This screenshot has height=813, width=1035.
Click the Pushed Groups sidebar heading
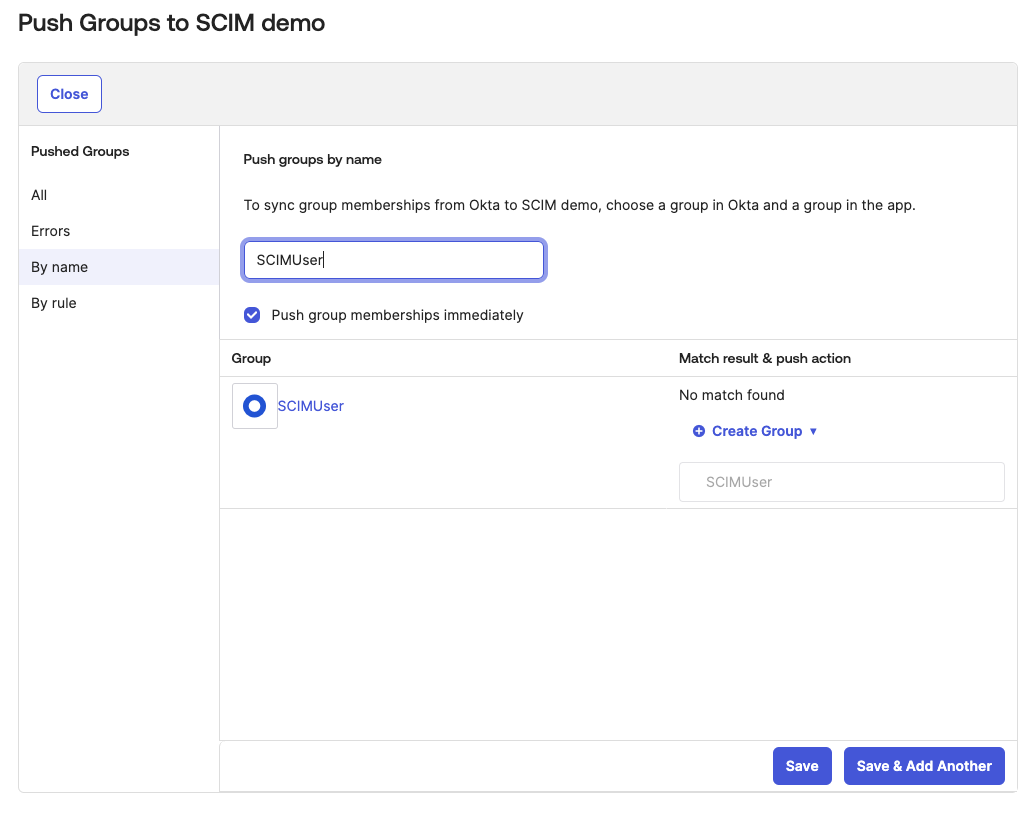(80, 152)
